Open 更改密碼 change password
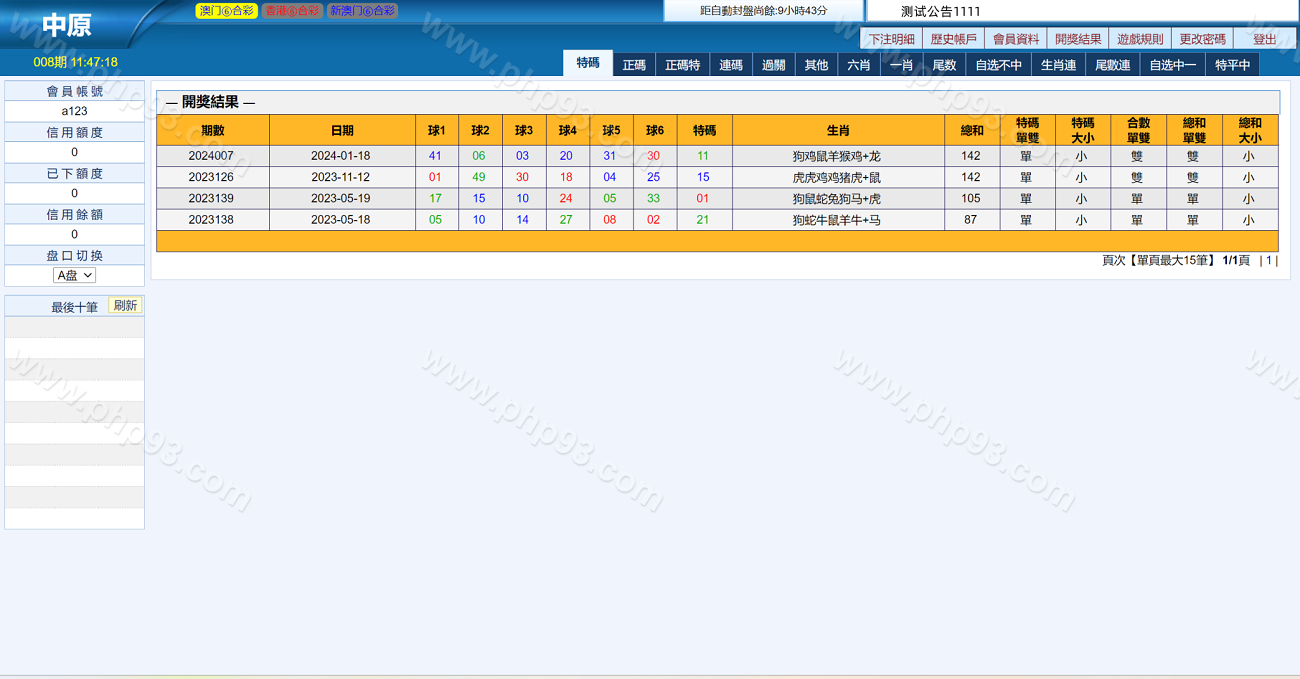Viewport: 1300px width, 679px height. pyautogui.click(x=1202, y=39)
